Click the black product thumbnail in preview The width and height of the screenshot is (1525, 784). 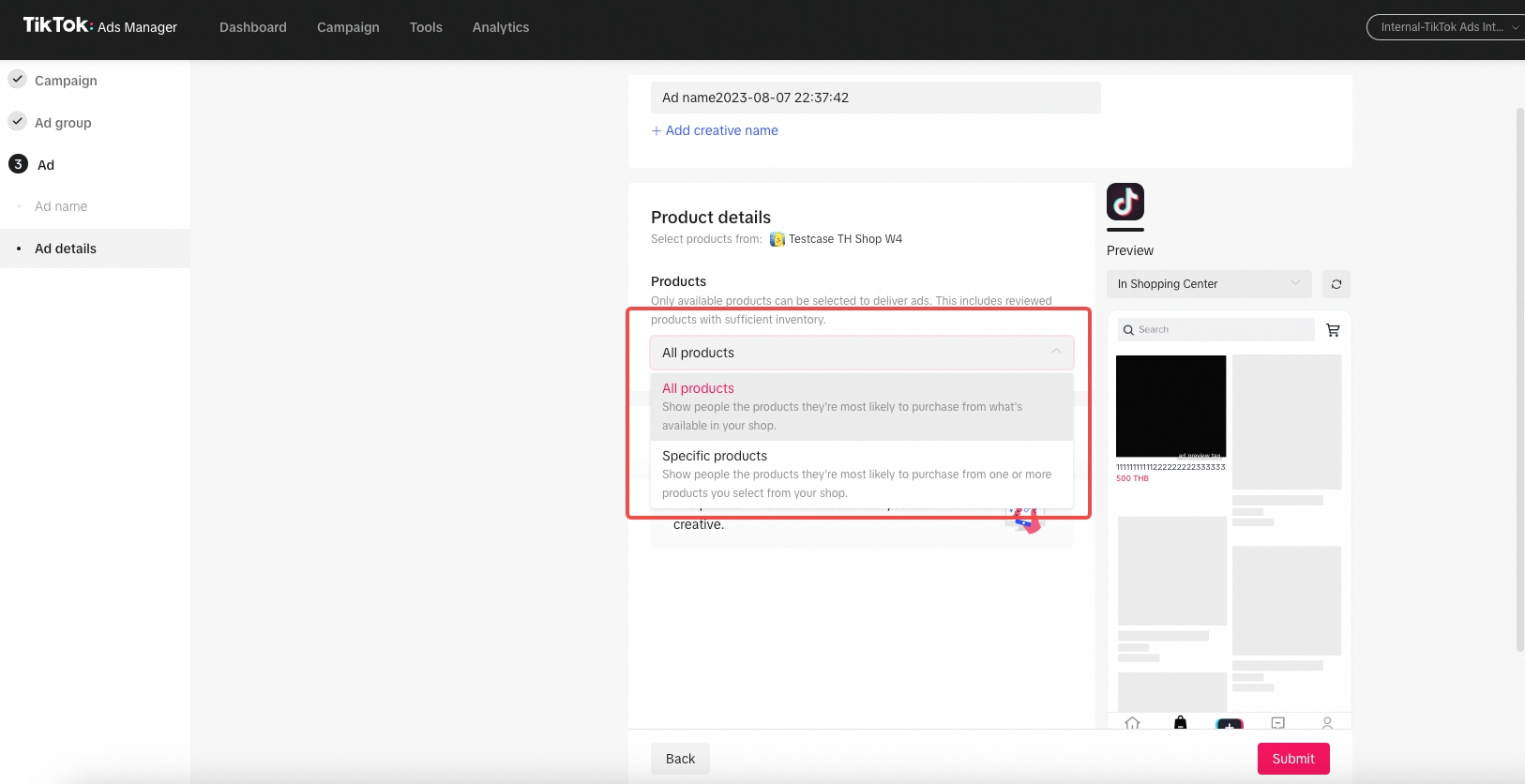(1170, 406)
